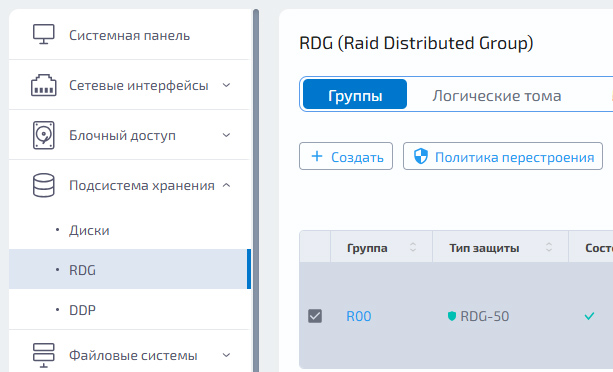Click the Тип защиты column header text

coord(484,248)
